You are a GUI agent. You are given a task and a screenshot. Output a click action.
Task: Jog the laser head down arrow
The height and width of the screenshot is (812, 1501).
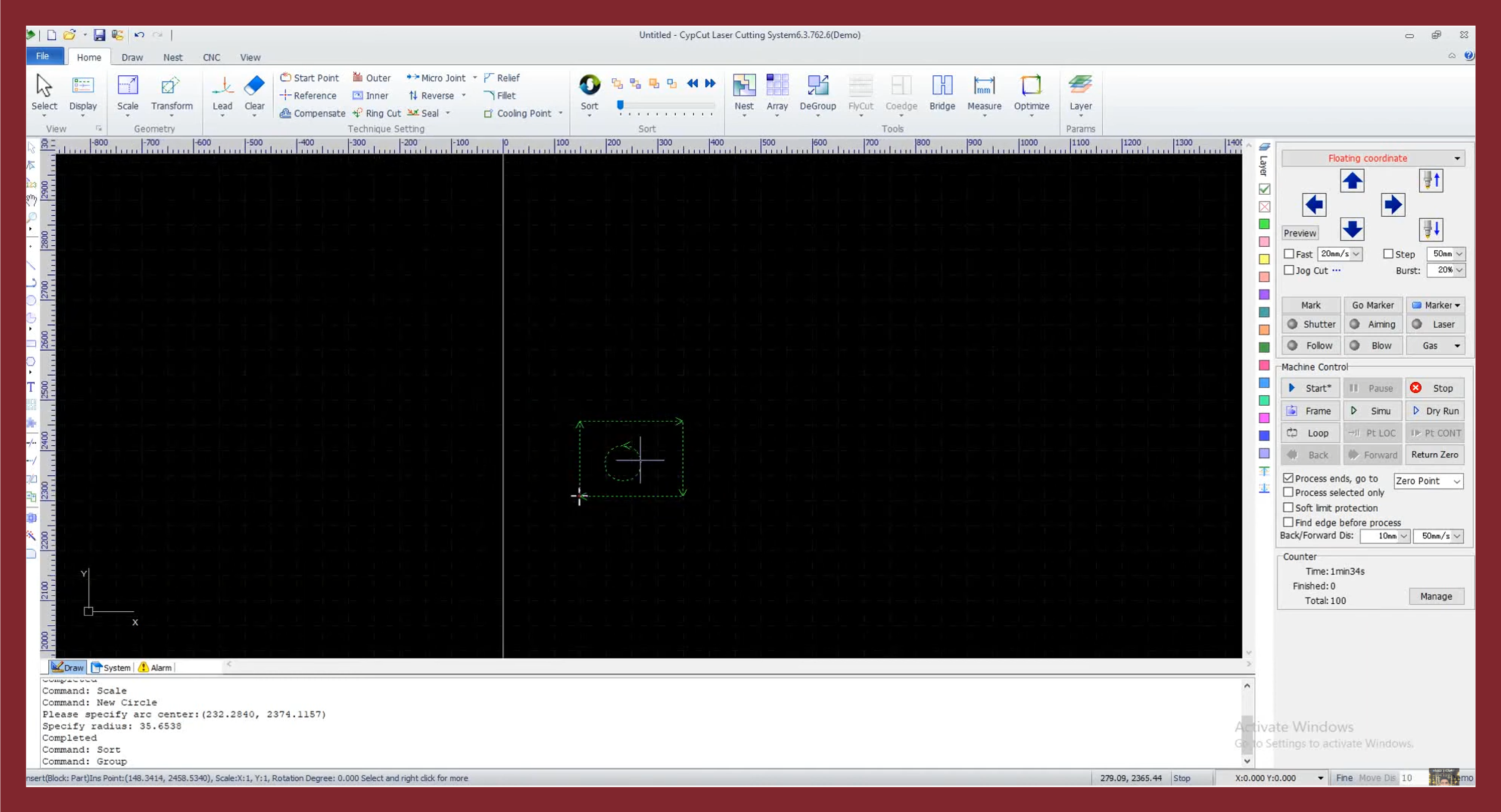pyautogui.click(x=1352, y=229)
